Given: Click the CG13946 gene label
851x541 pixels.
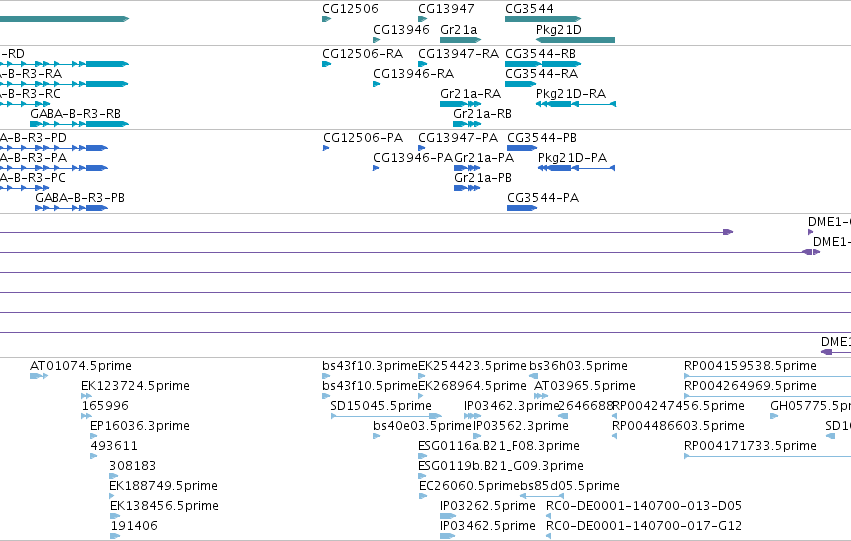Looking at the screenshot, I should (x=401, y=29).
